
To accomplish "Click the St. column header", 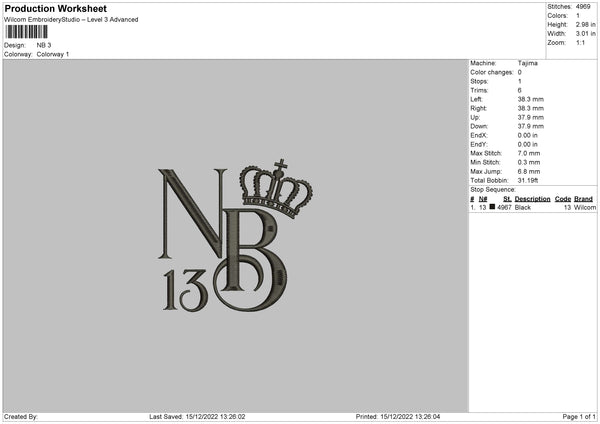I will click(x=507, y=199).
